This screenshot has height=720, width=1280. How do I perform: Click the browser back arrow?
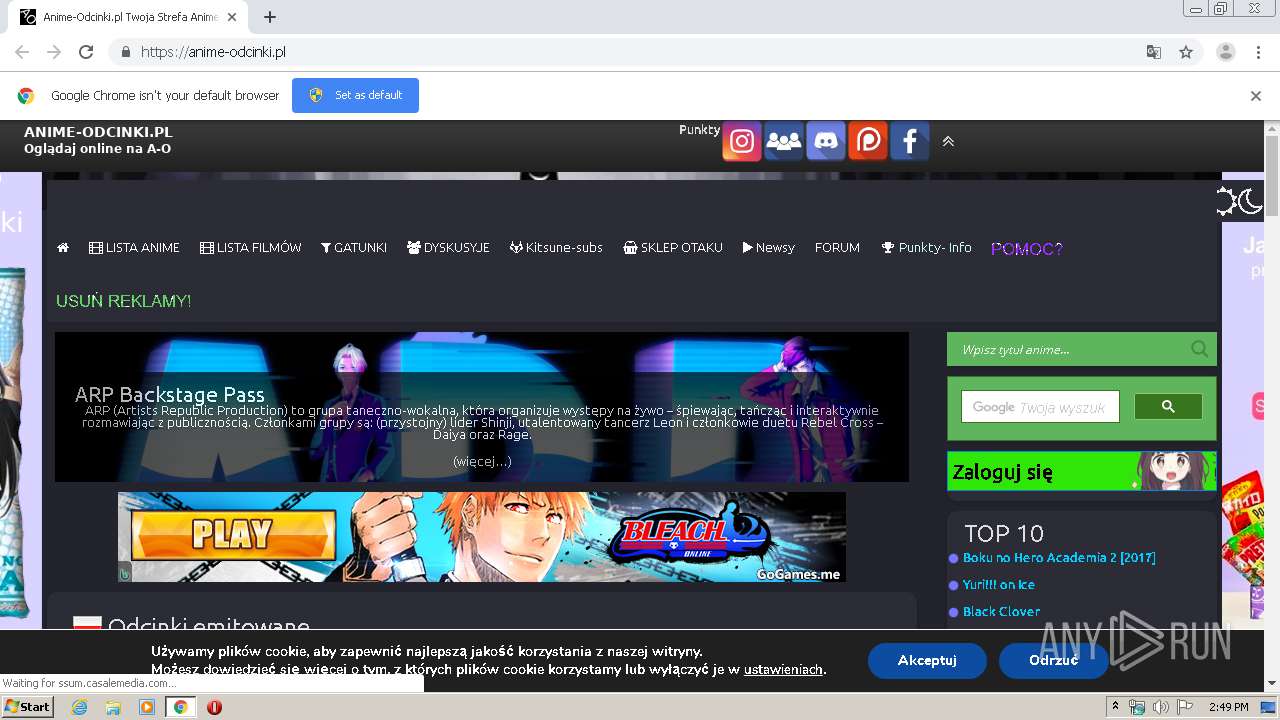pos(22,52)
